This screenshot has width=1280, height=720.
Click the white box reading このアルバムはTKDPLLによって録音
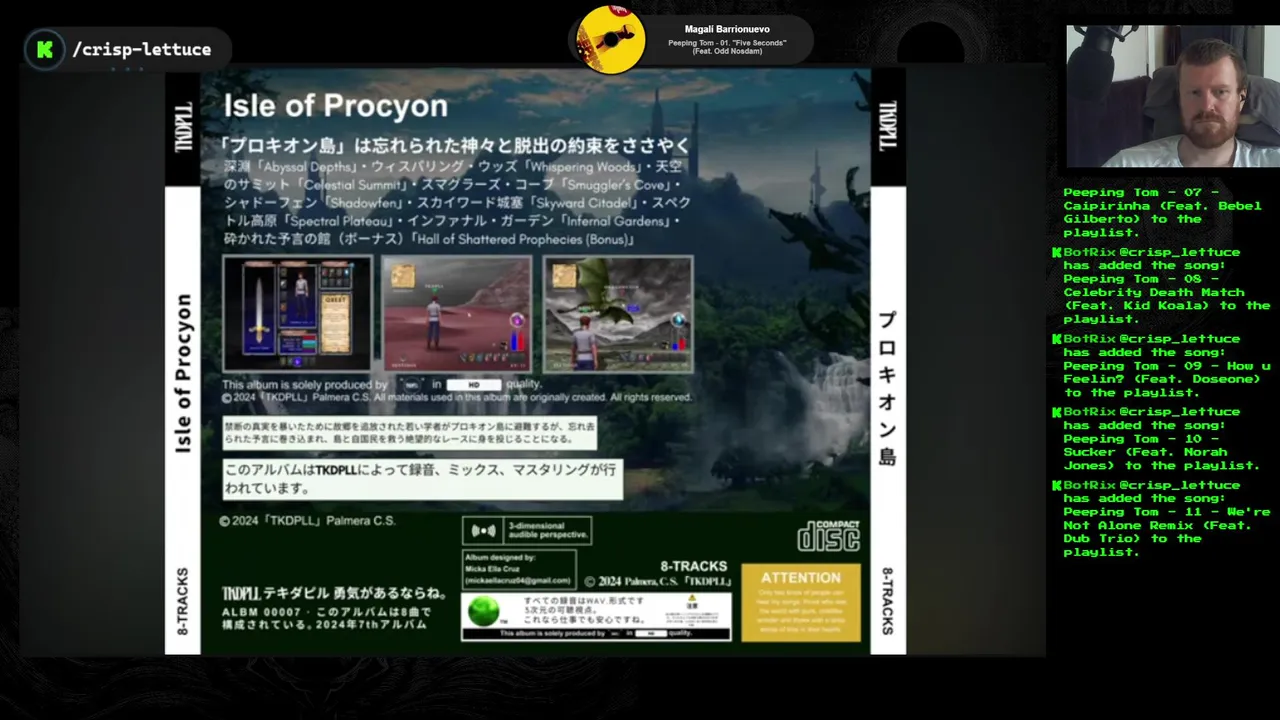422,479
